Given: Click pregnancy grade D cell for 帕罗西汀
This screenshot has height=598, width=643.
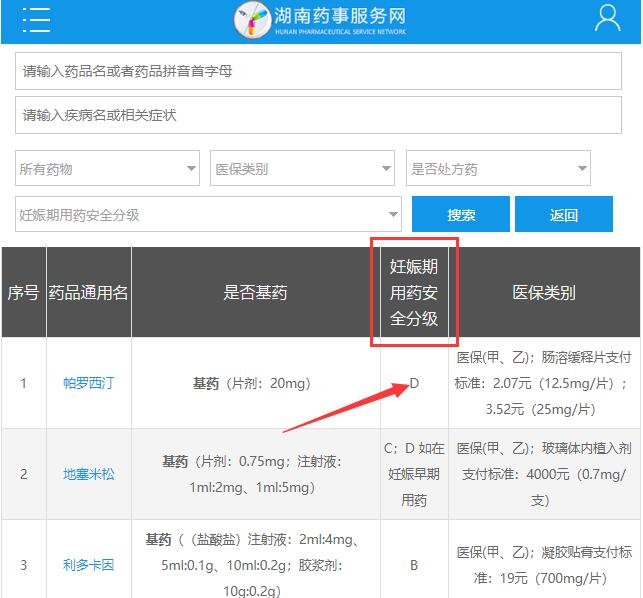Looking at the screenshot, I should pyautogui.click(x=414, y=383).
